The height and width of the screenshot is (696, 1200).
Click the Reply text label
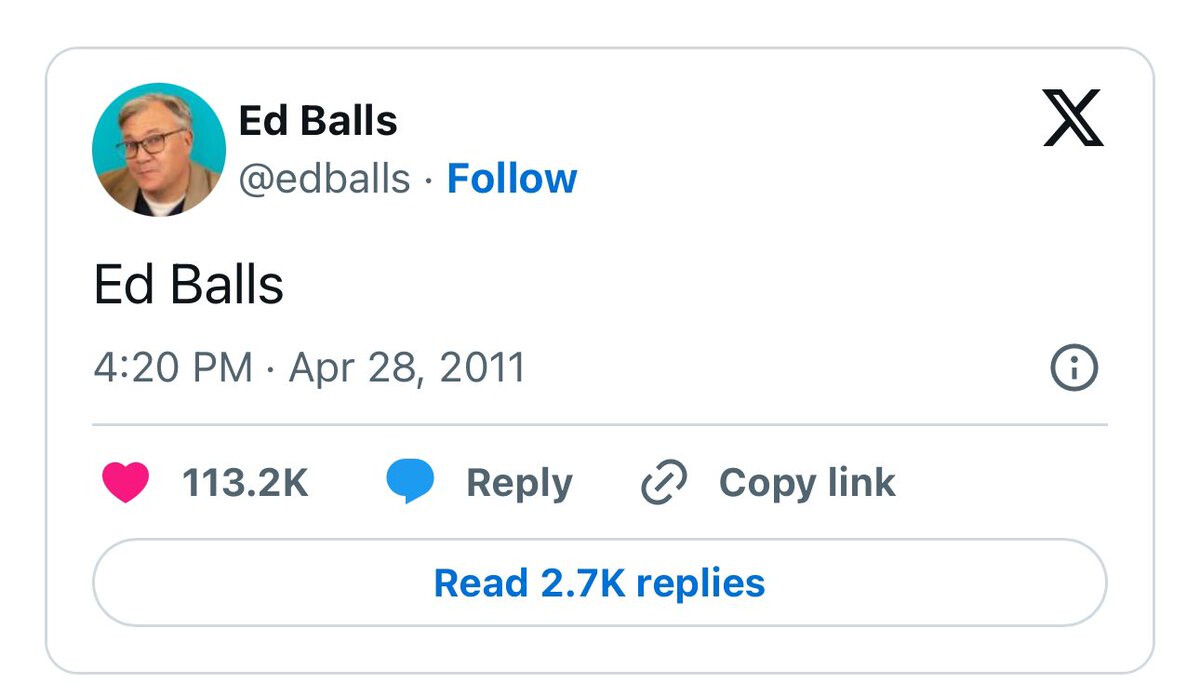tap(519, 483)
